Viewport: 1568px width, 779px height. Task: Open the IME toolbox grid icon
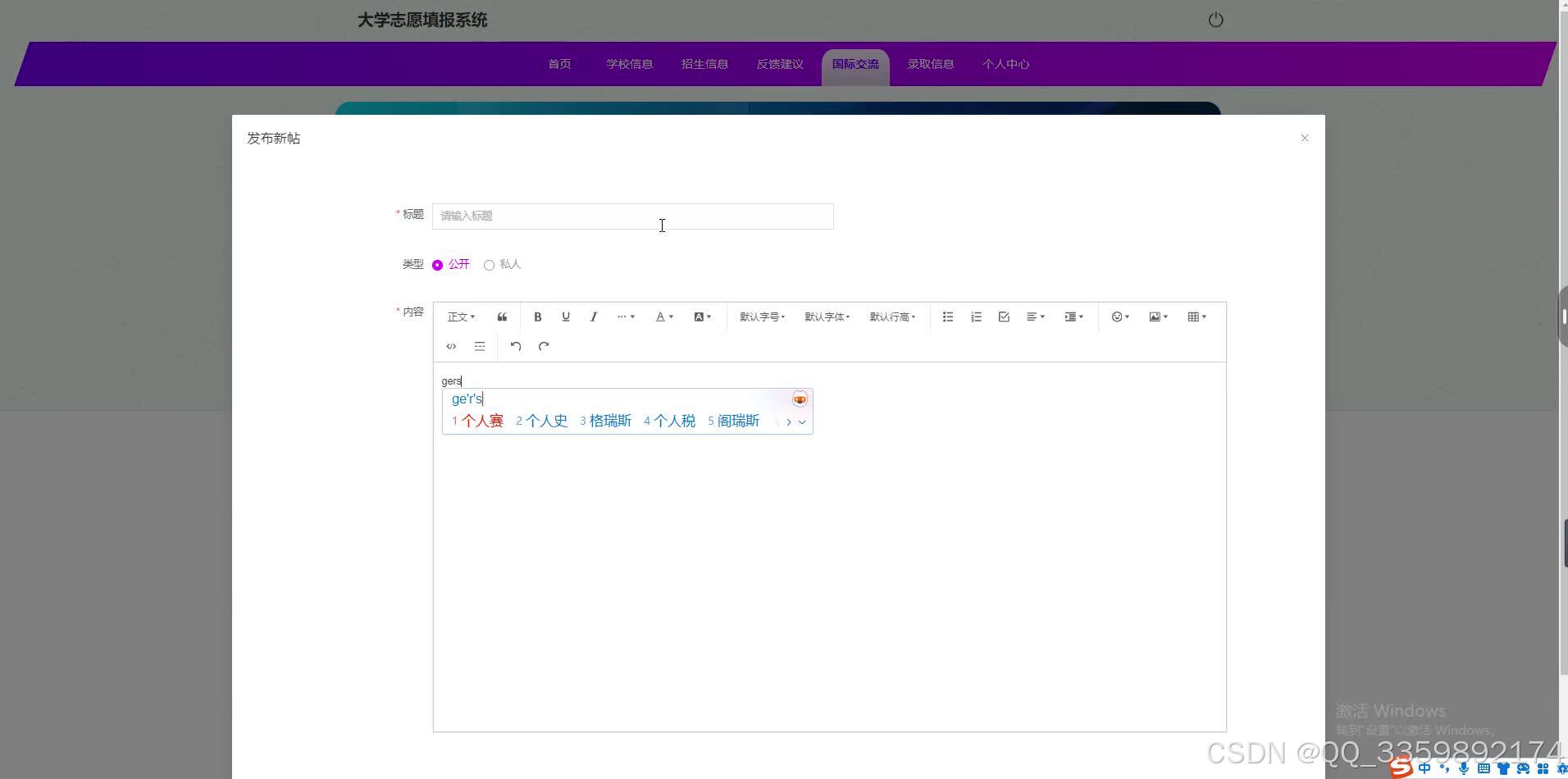point(1543,768)
